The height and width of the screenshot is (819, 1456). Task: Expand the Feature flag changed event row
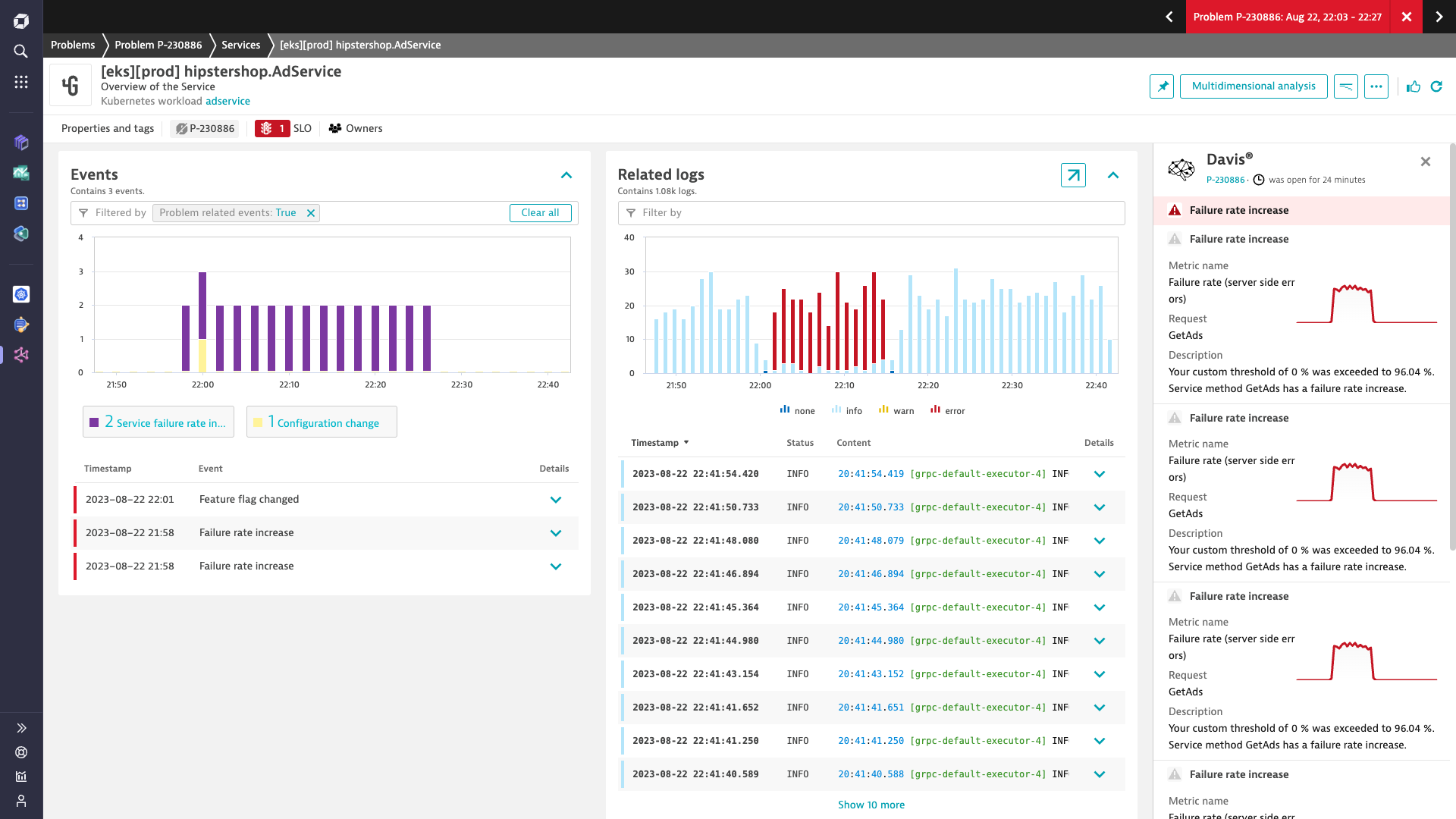(556, 499)
